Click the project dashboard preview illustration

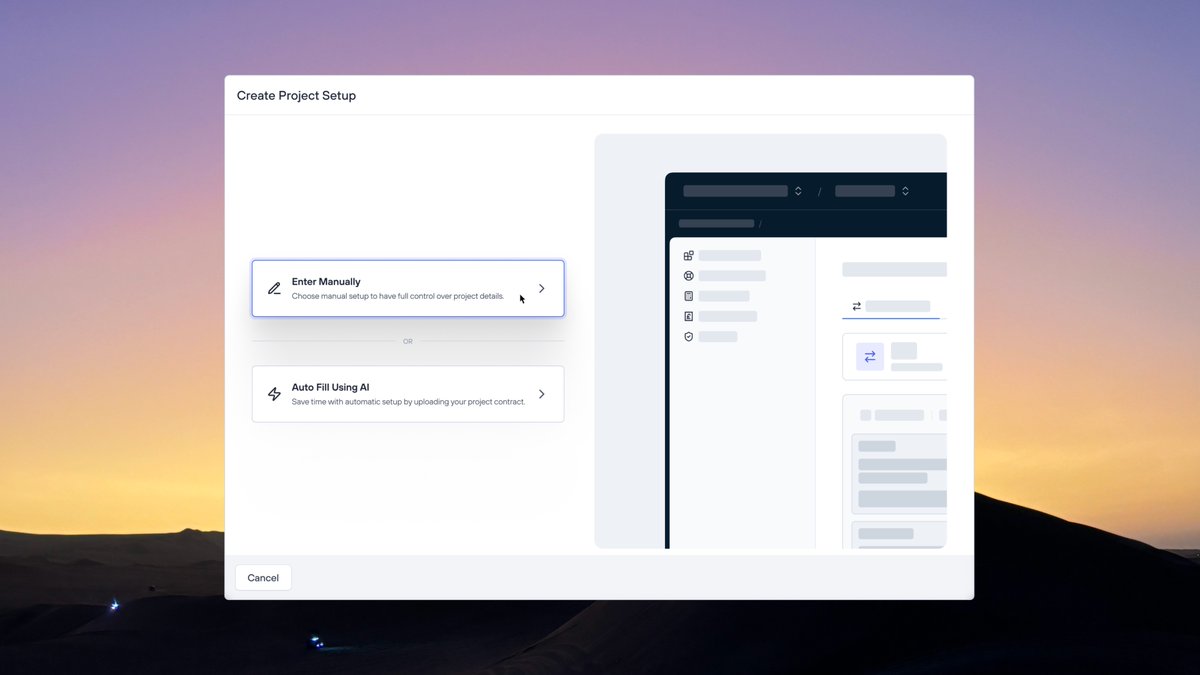[x=770, y=341]
